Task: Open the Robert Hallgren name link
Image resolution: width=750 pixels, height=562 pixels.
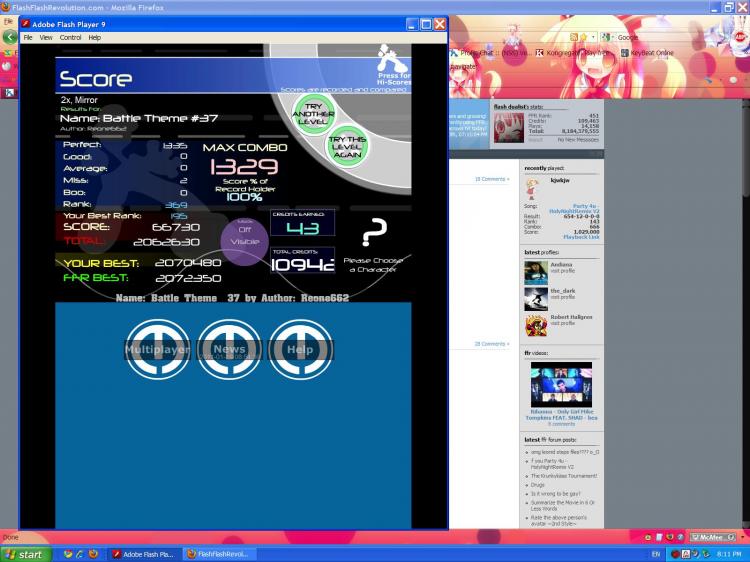Action: (x=571, y=317)
